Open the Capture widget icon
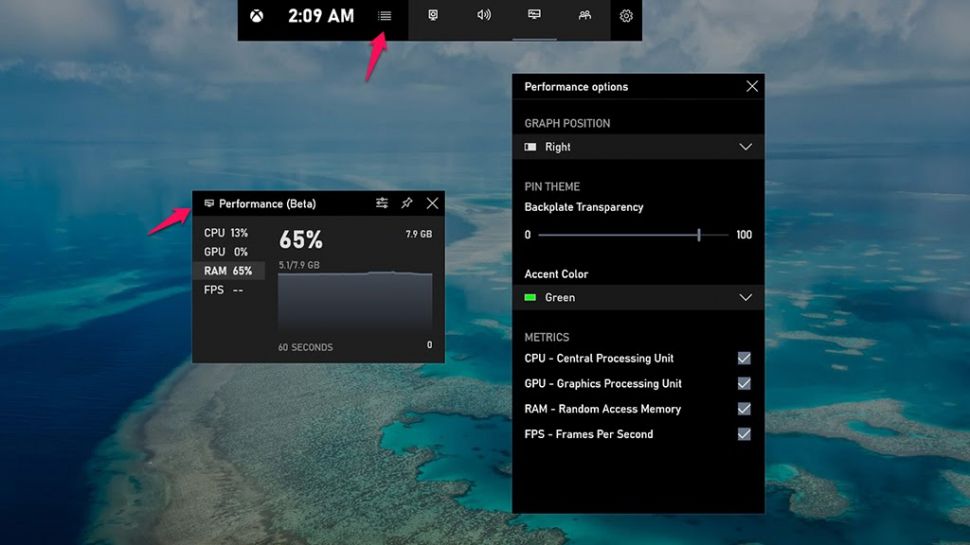Screen dimensions: 970x545 pyautogui.click(x=433, y=16)
